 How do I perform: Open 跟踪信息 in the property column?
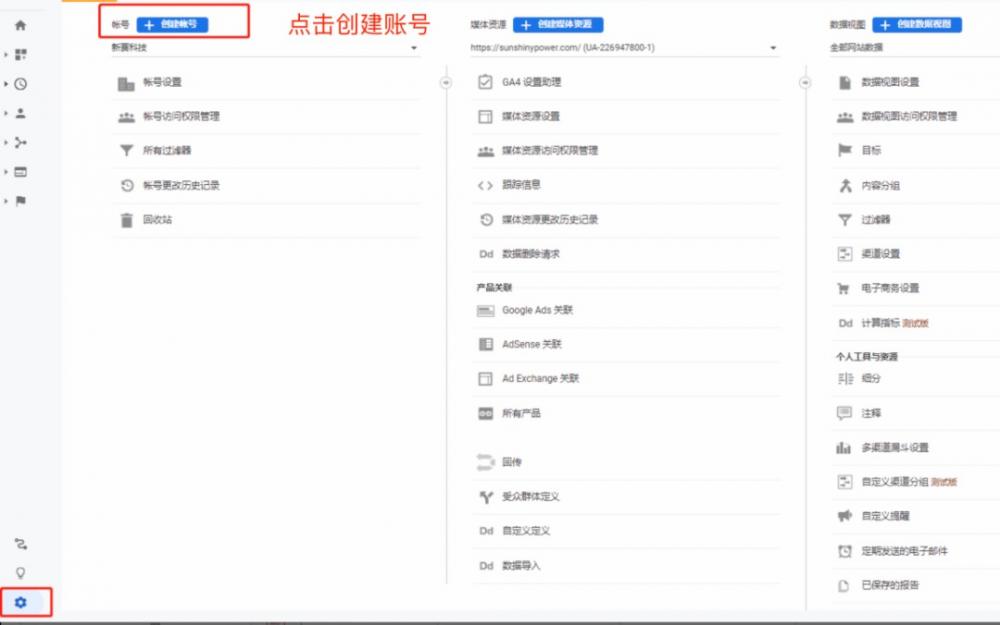pos(523,185)
